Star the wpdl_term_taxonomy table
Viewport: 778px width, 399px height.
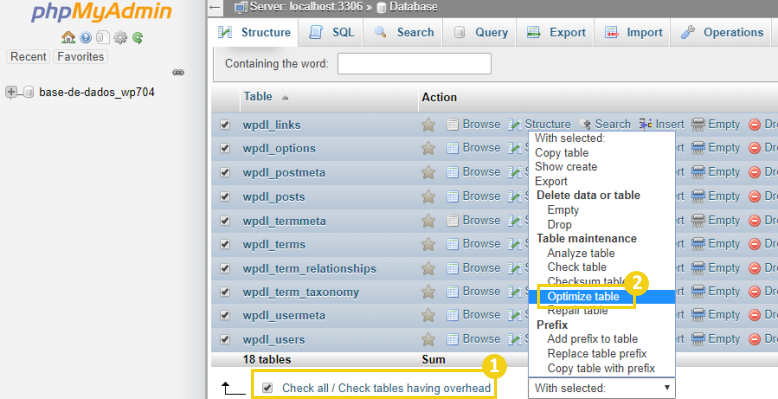point(428,292)
